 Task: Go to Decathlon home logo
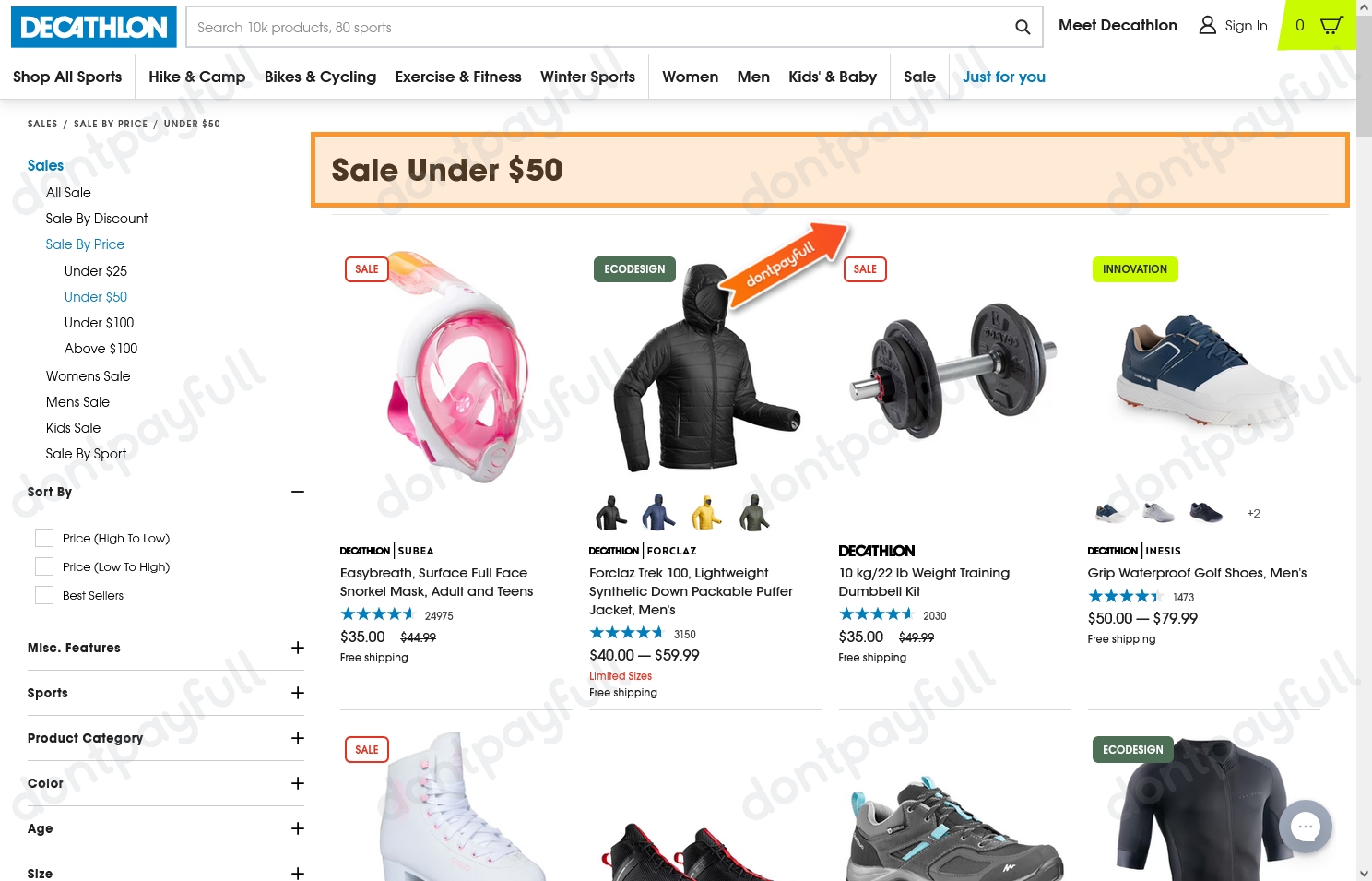coord(94,27)
